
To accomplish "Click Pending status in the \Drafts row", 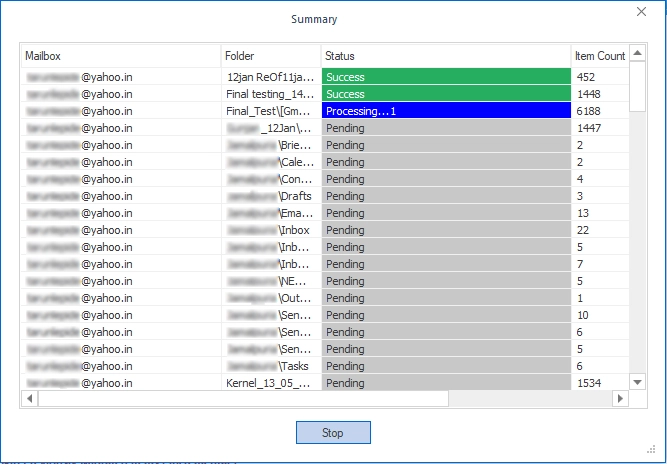I will (446, 196).
